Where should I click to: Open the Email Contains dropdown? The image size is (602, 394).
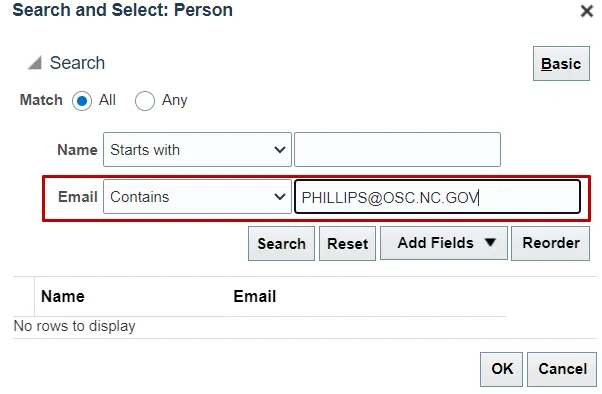click(x=197, y=197)
